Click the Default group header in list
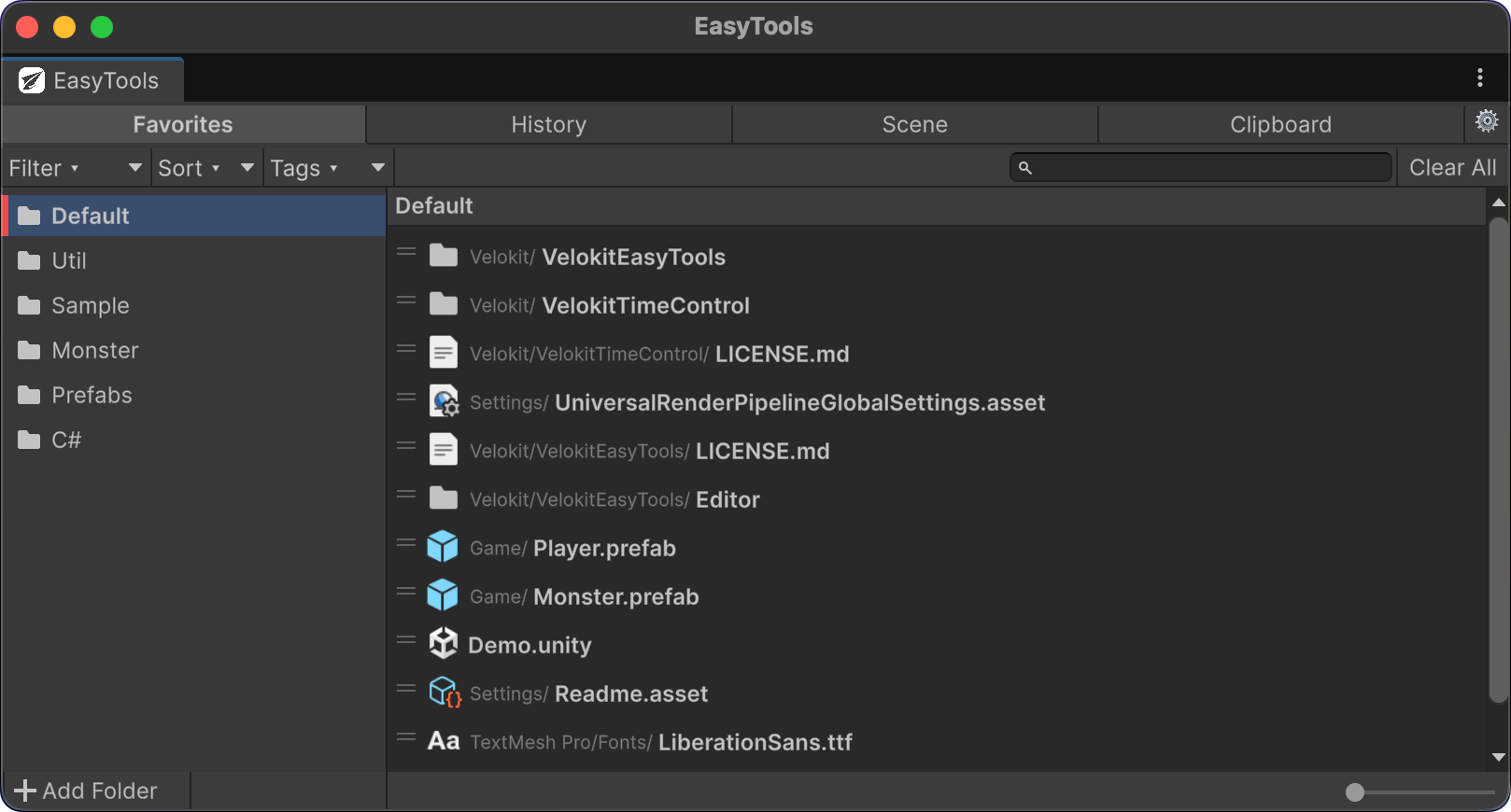This screenshot has height=812, width=1511. pos(937,206)
